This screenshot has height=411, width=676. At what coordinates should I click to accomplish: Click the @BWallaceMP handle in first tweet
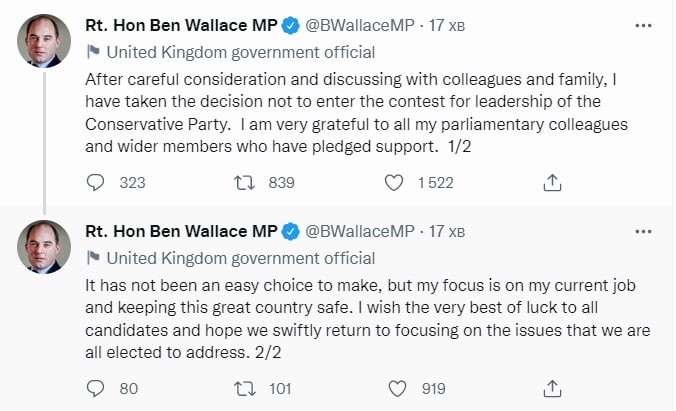pyautogui.click(x=359, y=26)
